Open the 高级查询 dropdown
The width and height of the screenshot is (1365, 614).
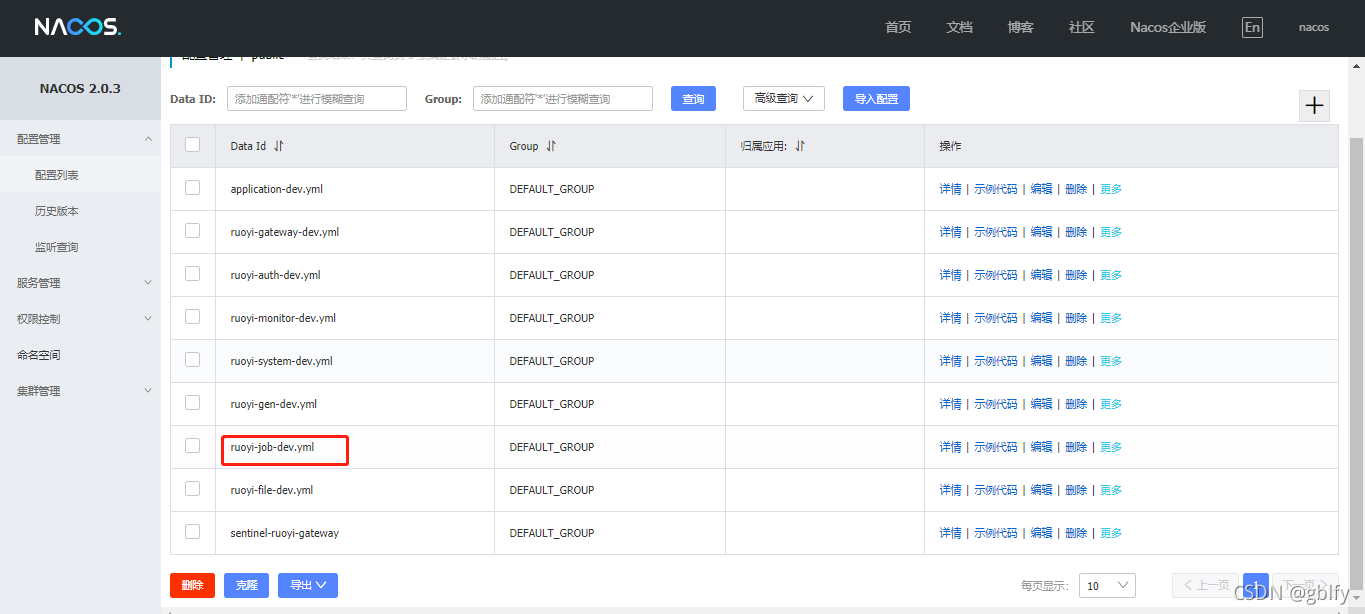pyautogui.click(x=784, y=98)
